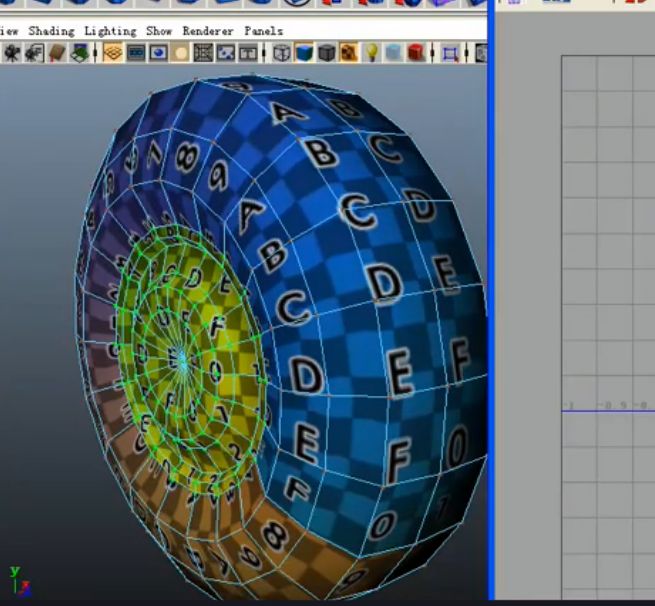Click the red cube icon in the panel toolbar

click(x=417, y=53)
